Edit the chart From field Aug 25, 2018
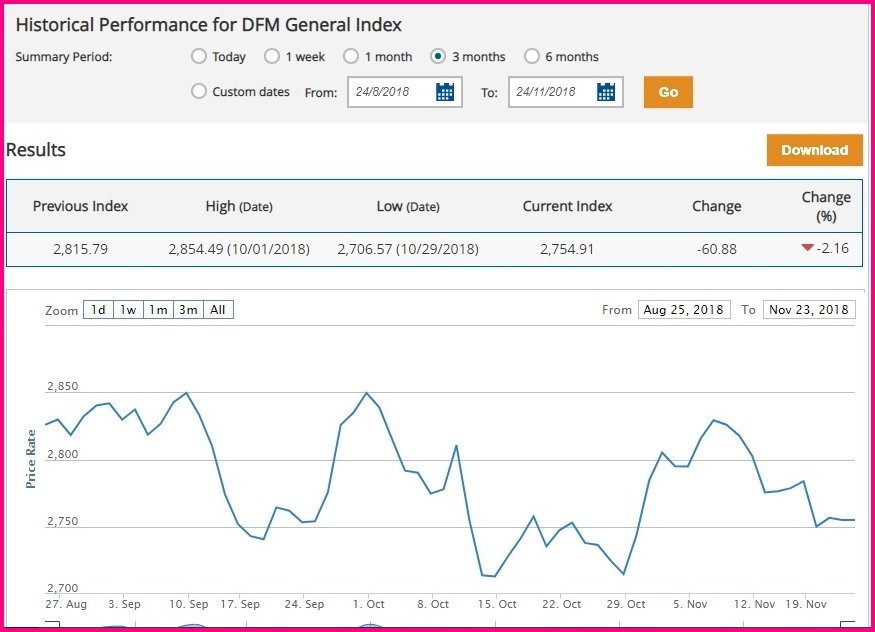The image size is (875, 632). 684,310
